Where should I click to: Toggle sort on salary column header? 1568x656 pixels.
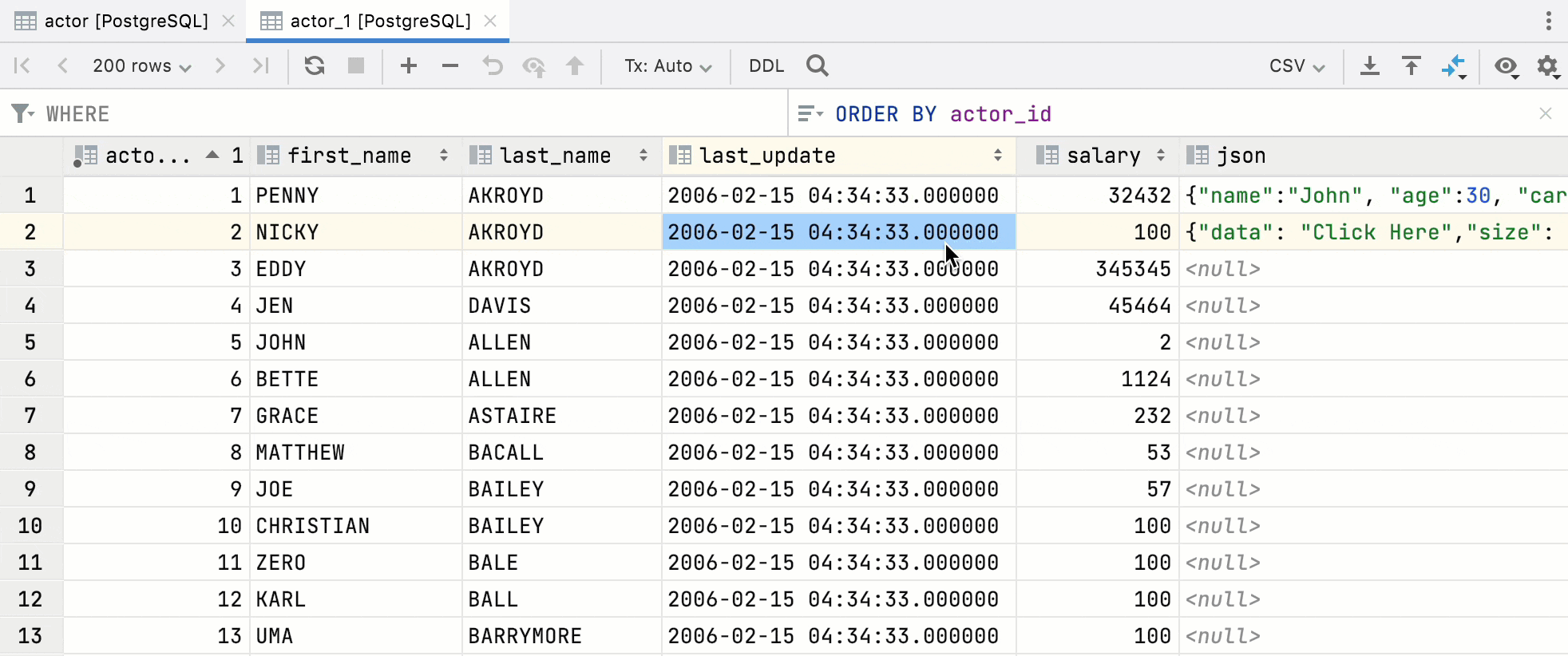(1161, 156)
